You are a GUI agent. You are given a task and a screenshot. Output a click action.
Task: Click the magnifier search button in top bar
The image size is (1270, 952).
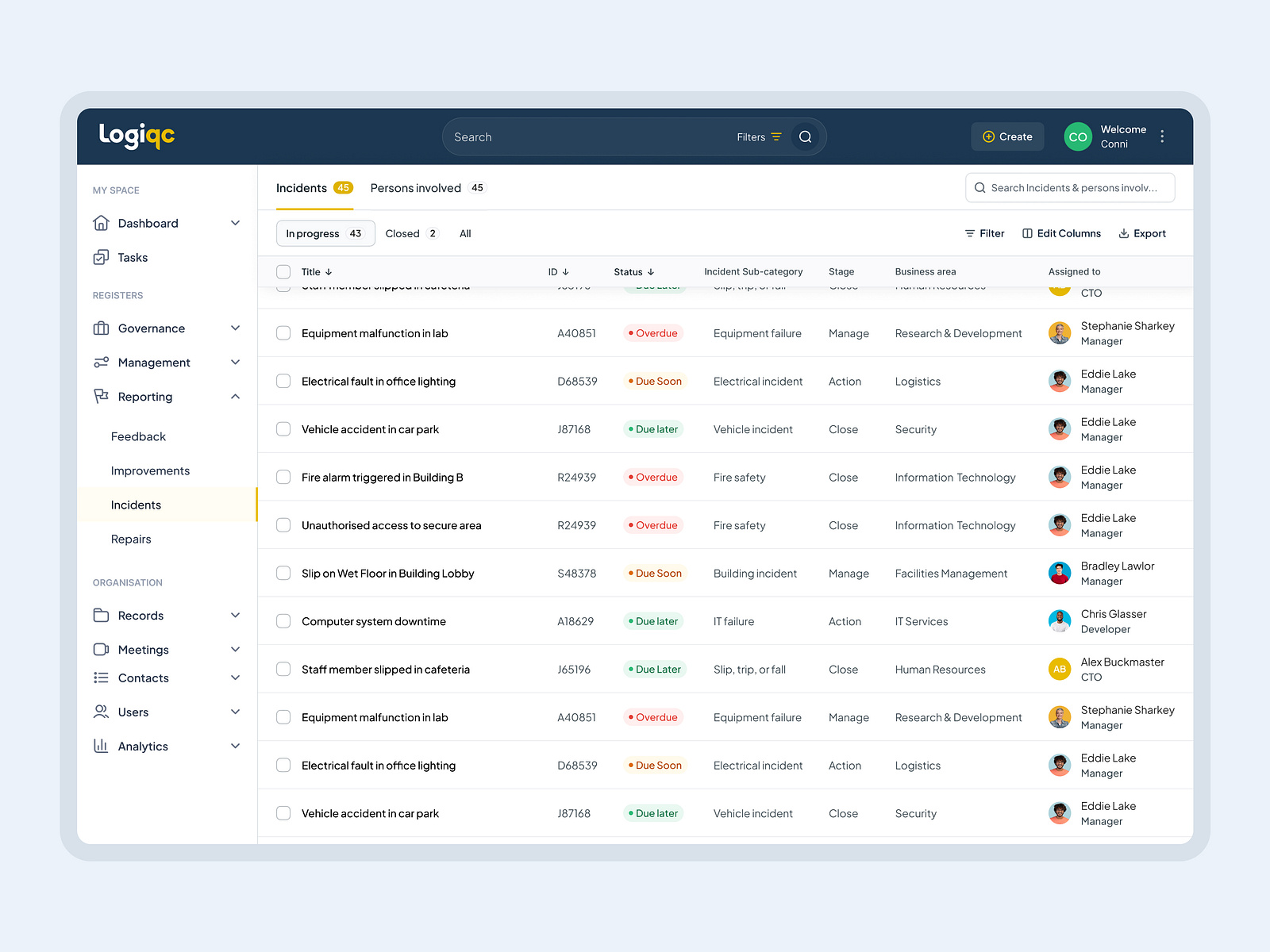(805, 136)
